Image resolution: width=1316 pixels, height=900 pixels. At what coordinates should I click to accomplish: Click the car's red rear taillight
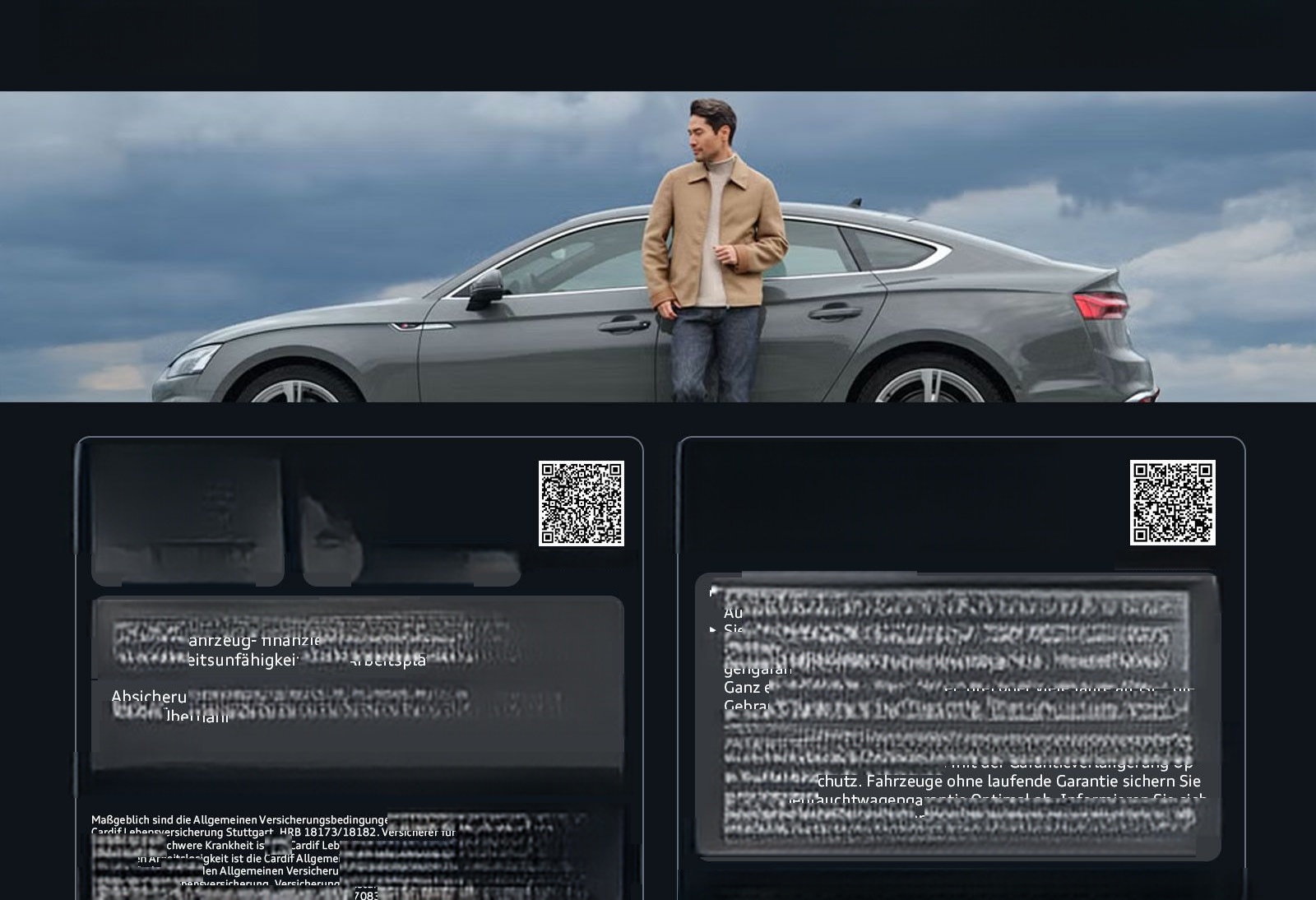pos(1101,305)
